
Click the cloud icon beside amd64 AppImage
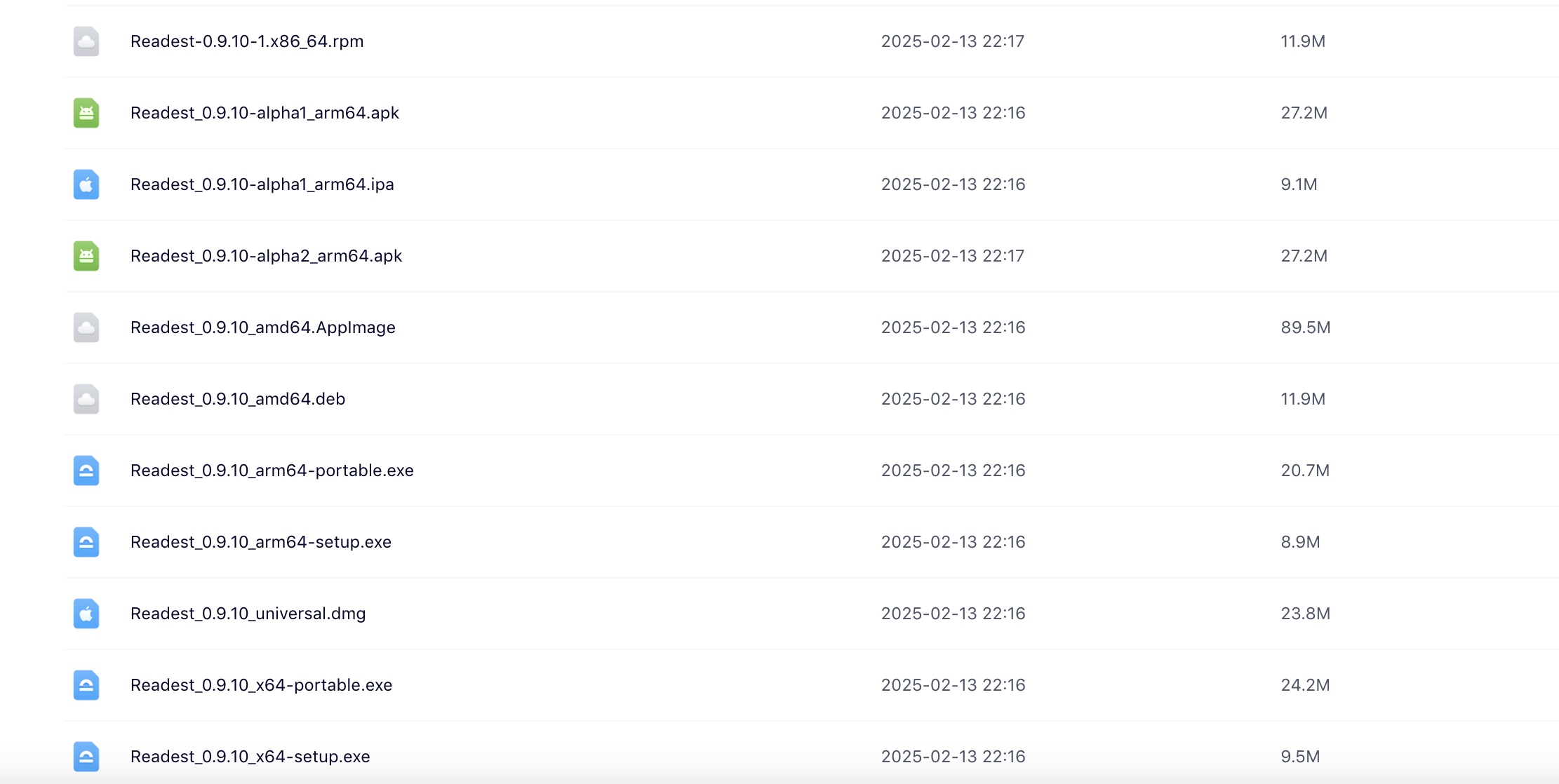pyautogui.click(x=86, y=327)
